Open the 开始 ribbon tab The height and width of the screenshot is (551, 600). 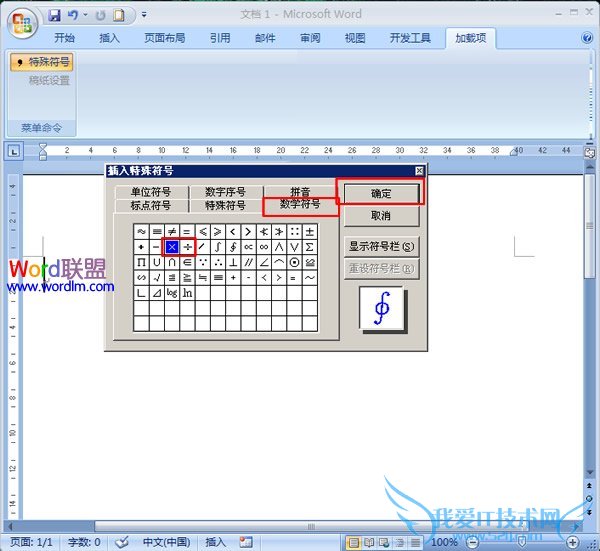64,38
